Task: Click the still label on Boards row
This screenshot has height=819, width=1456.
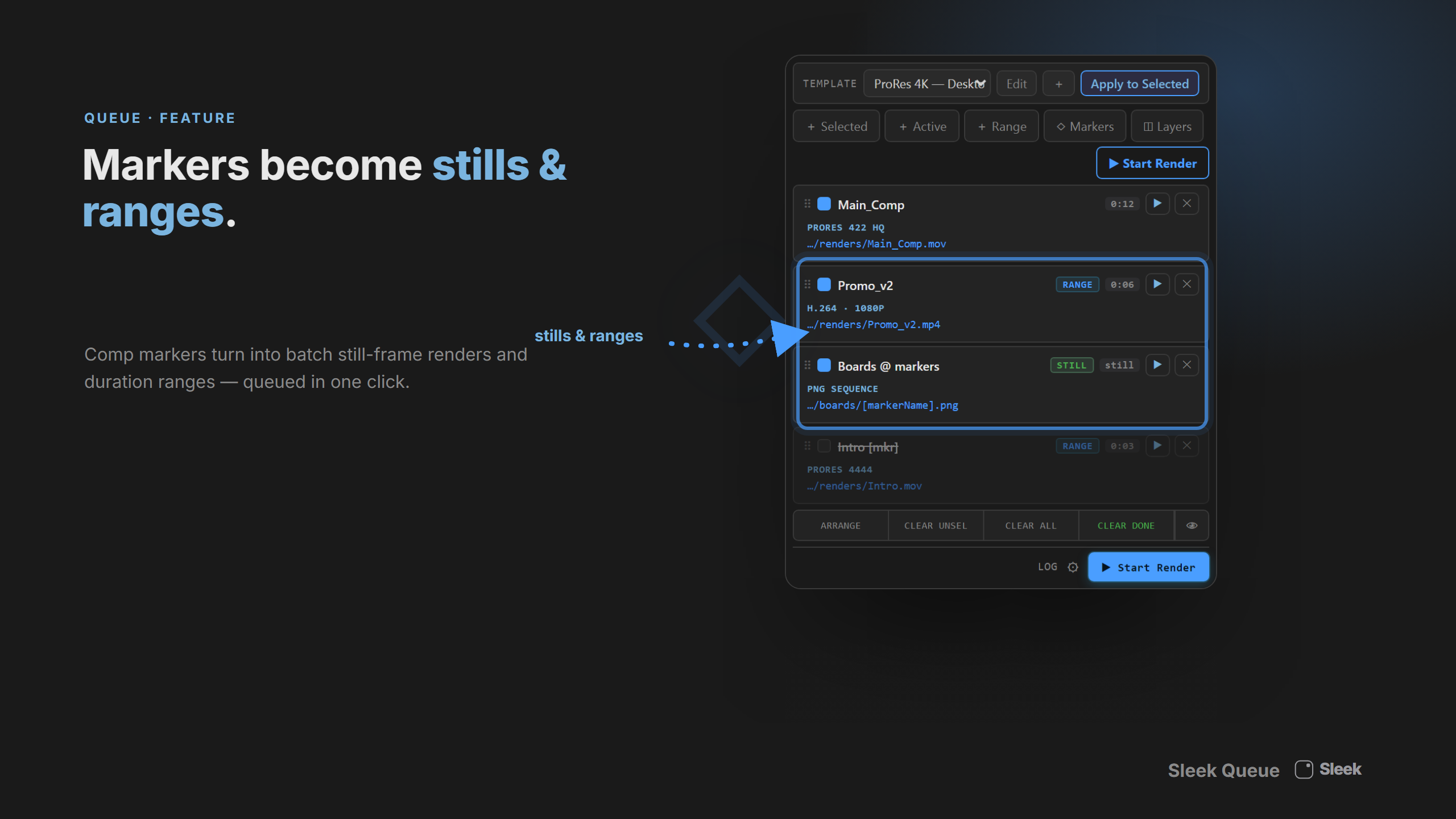Action: click(1119, 366)
